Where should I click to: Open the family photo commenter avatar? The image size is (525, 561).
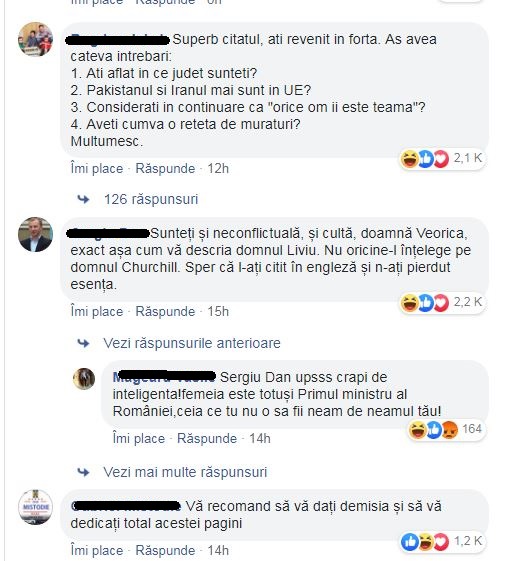(35, 39)
